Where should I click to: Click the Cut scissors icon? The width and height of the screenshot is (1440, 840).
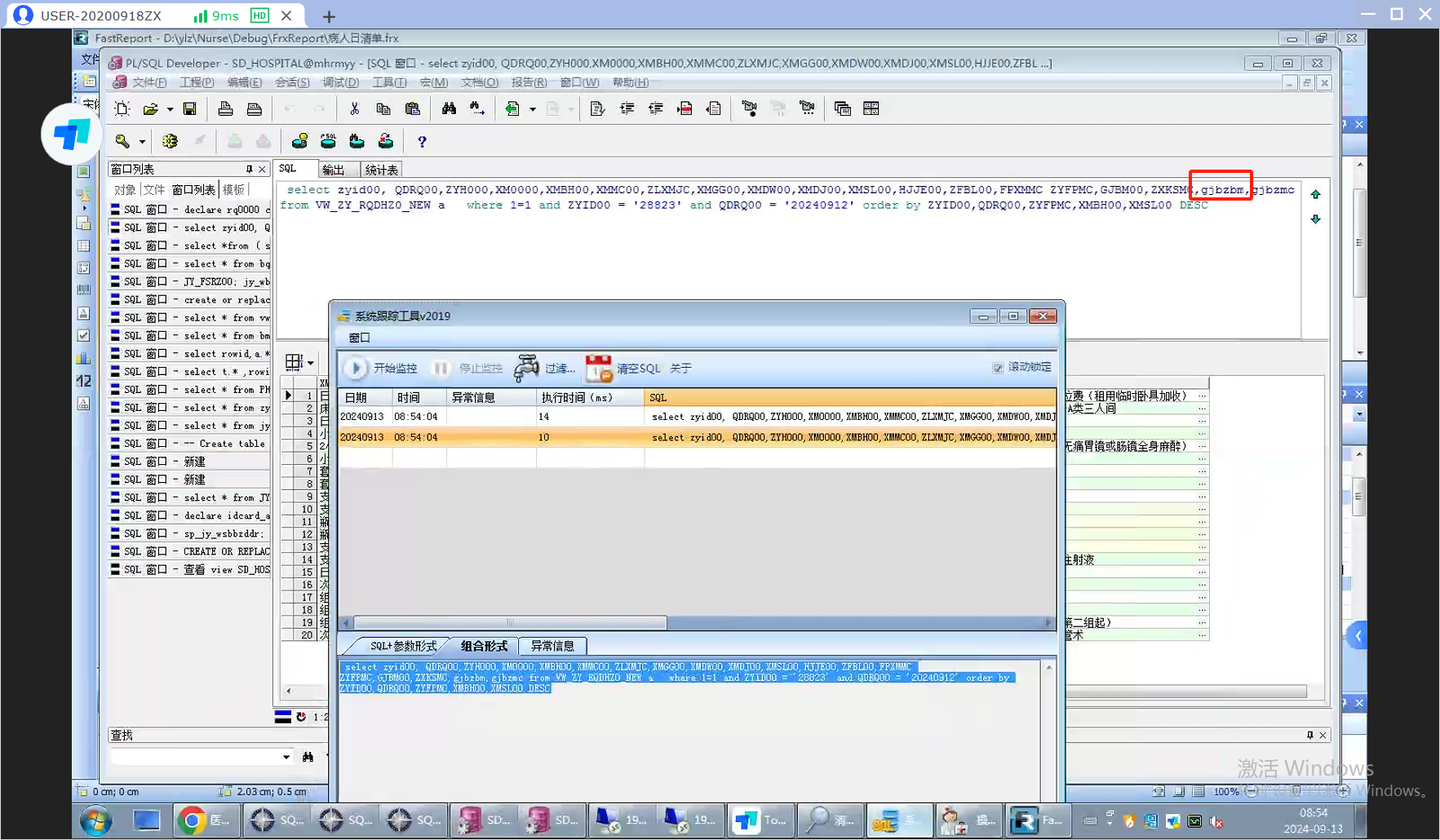pos(354,109)
